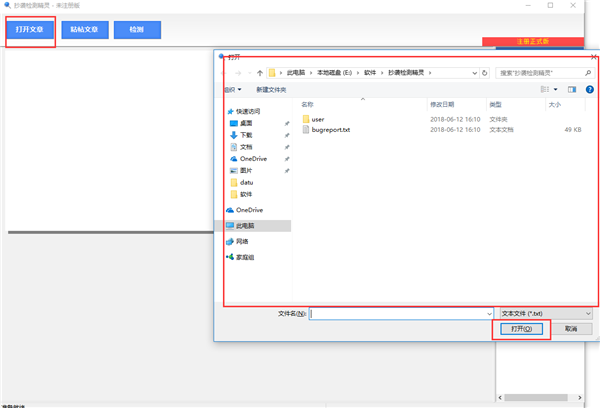Screen dimensions: 600x408
Task: Select 网络 in navigation pane
Action: point(242,241)
